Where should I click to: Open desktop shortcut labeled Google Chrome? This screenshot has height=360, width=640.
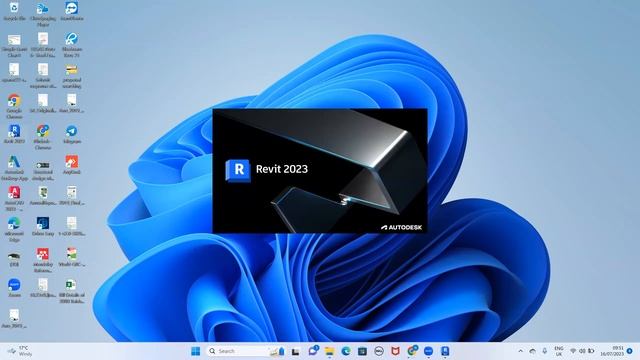(x=14, y=106)
